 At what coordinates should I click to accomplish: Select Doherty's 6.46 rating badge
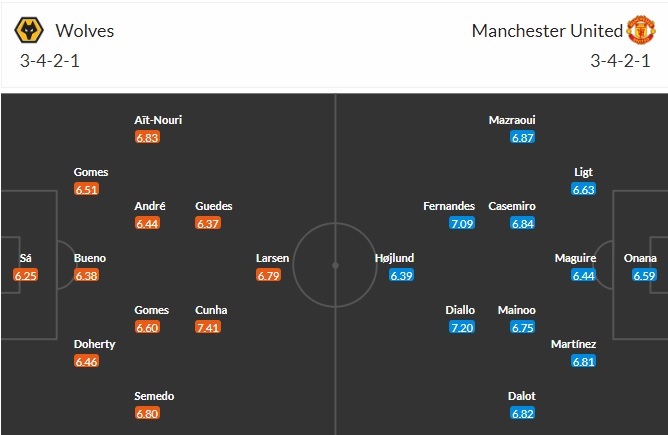pos(86,361)
